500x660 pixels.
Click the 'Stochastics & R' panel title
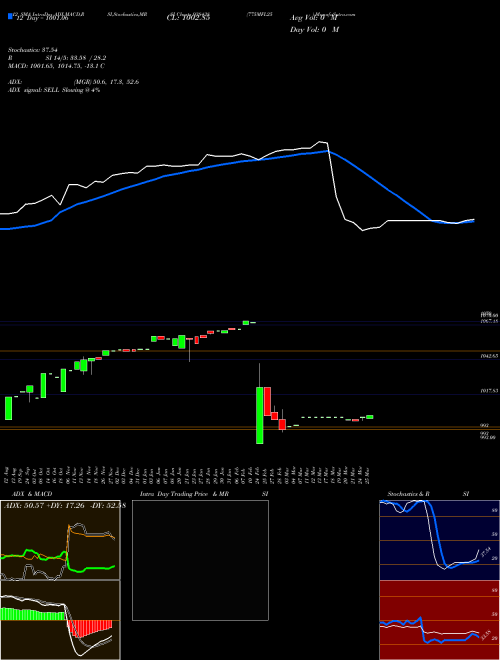tap(409, 494)
